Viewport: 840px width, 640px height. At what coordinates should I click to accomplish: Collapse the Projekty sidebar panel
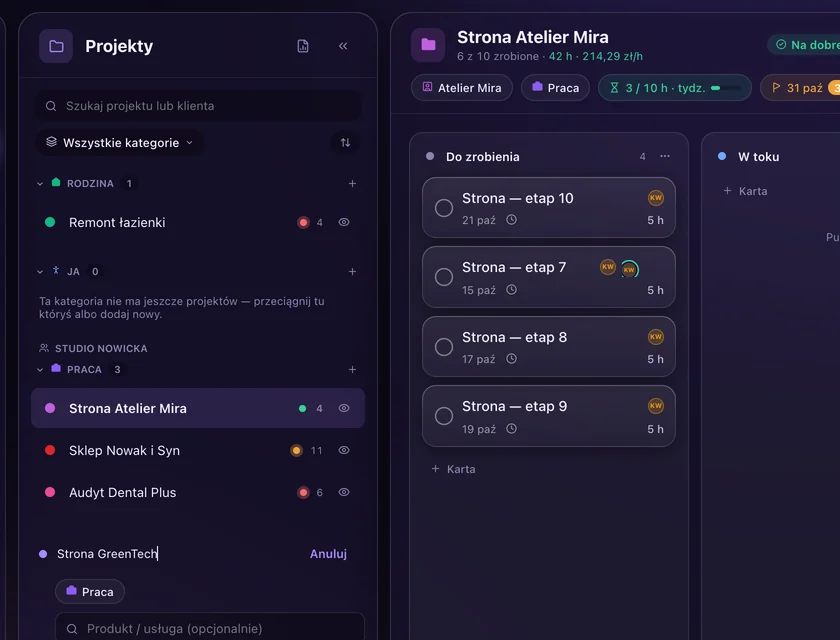click(x=343, y=46)
